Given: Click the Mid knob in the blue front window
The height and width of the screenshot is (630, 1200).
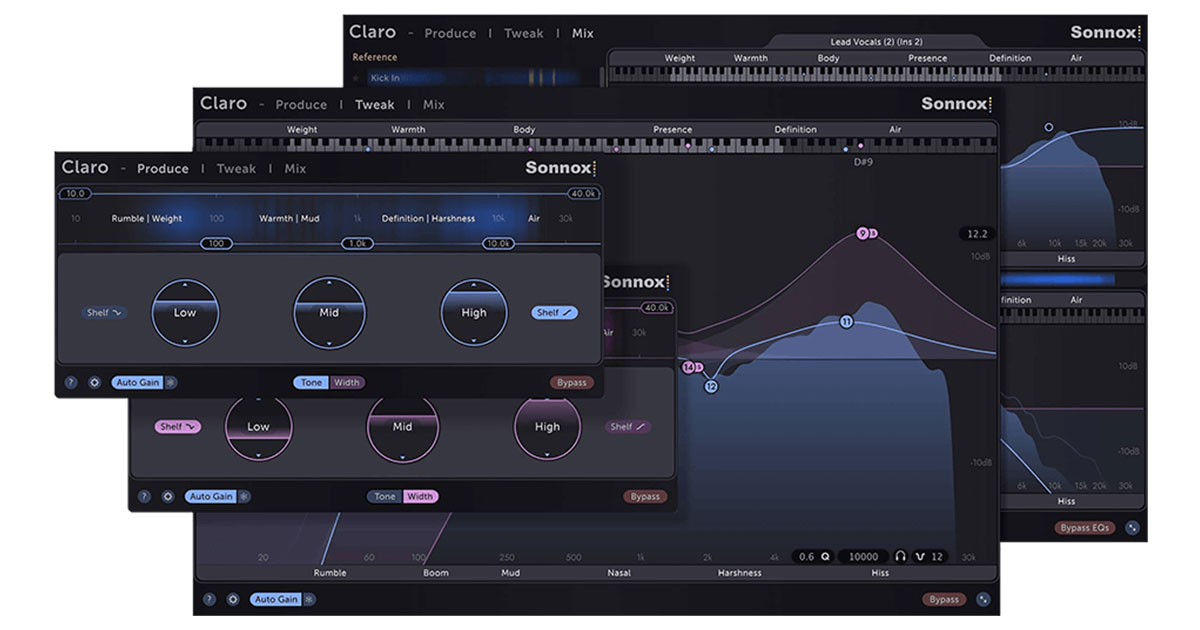Looking at the screenshot, I should tap(329, 312).
